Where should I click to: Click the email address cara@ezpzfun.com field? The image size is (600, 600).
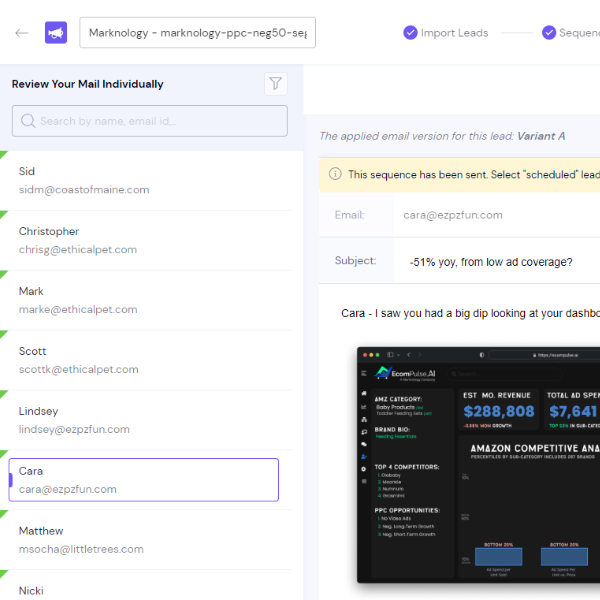[453, 215]
